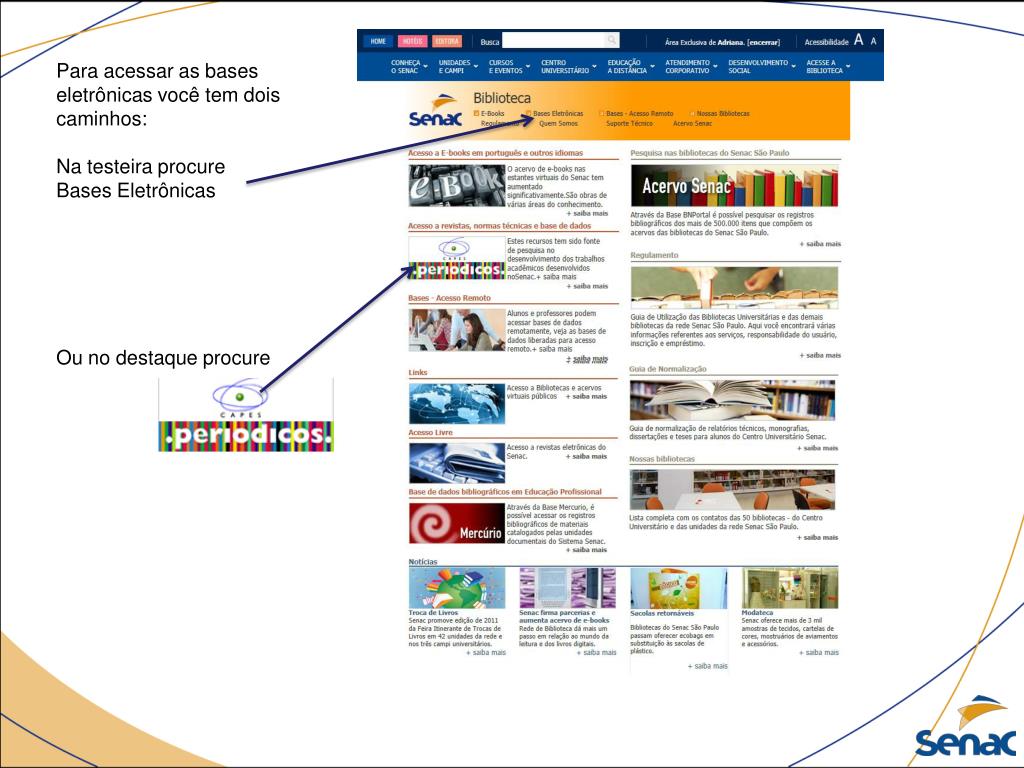
Task: Open Nossas Bibliotecas in the Biblioteca menu
Action: (723, 114)
